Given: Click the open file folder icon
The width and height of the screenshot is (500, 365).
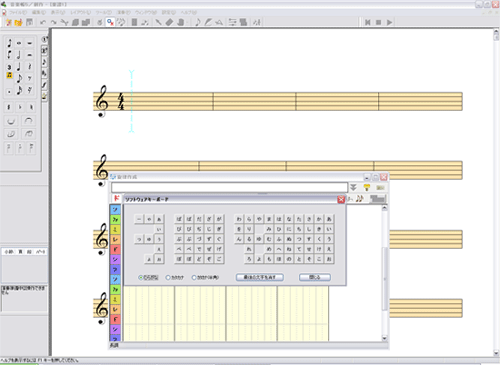Looking at the screenshot, I should (x=19, y=22).
